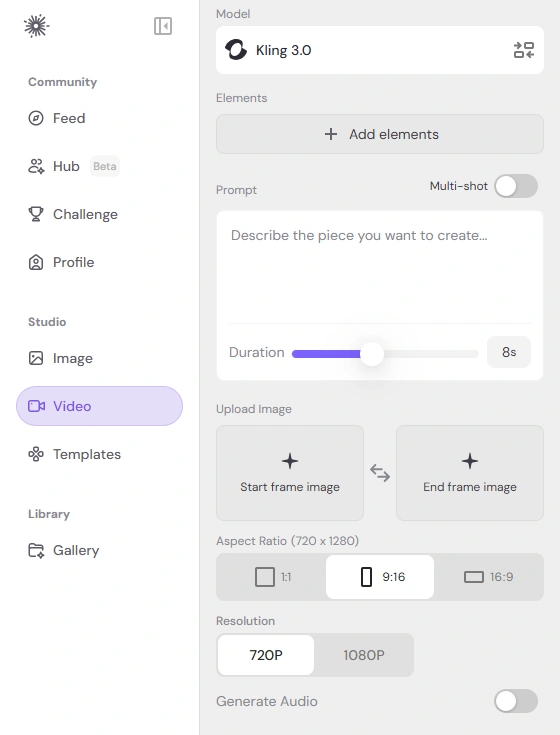The height and width of the screenshot is (735, 560).
Task: Choose 1080P resolution
Action: tap(364, 655)
